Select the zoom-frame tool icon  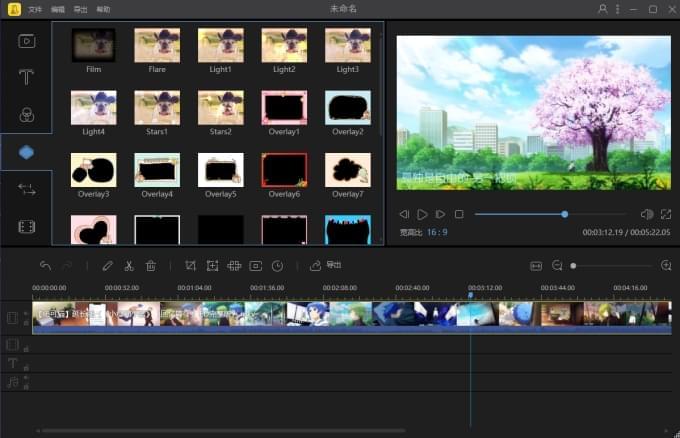click(212, 265)
